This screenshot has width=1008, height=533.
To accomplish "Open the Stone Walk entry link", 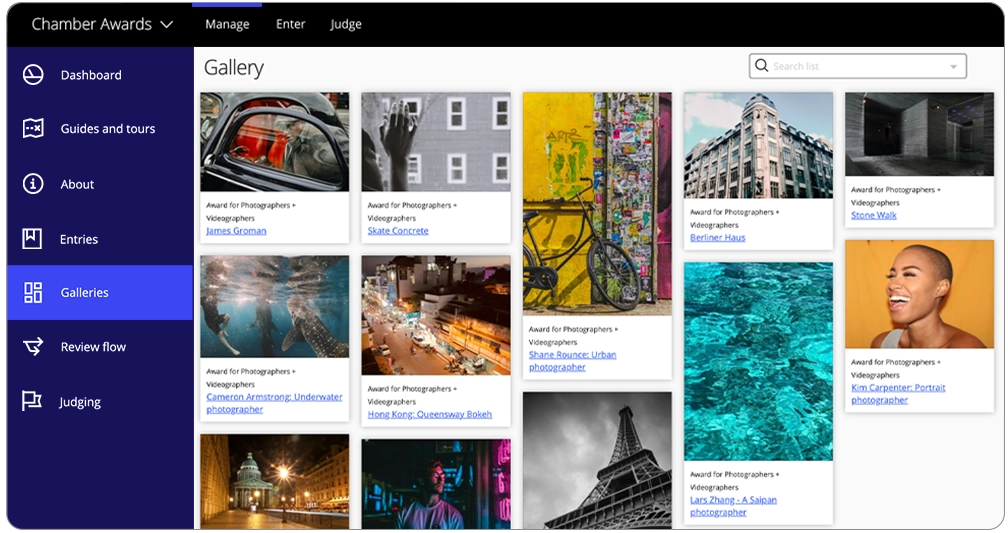I will click(x=874, y=215).
